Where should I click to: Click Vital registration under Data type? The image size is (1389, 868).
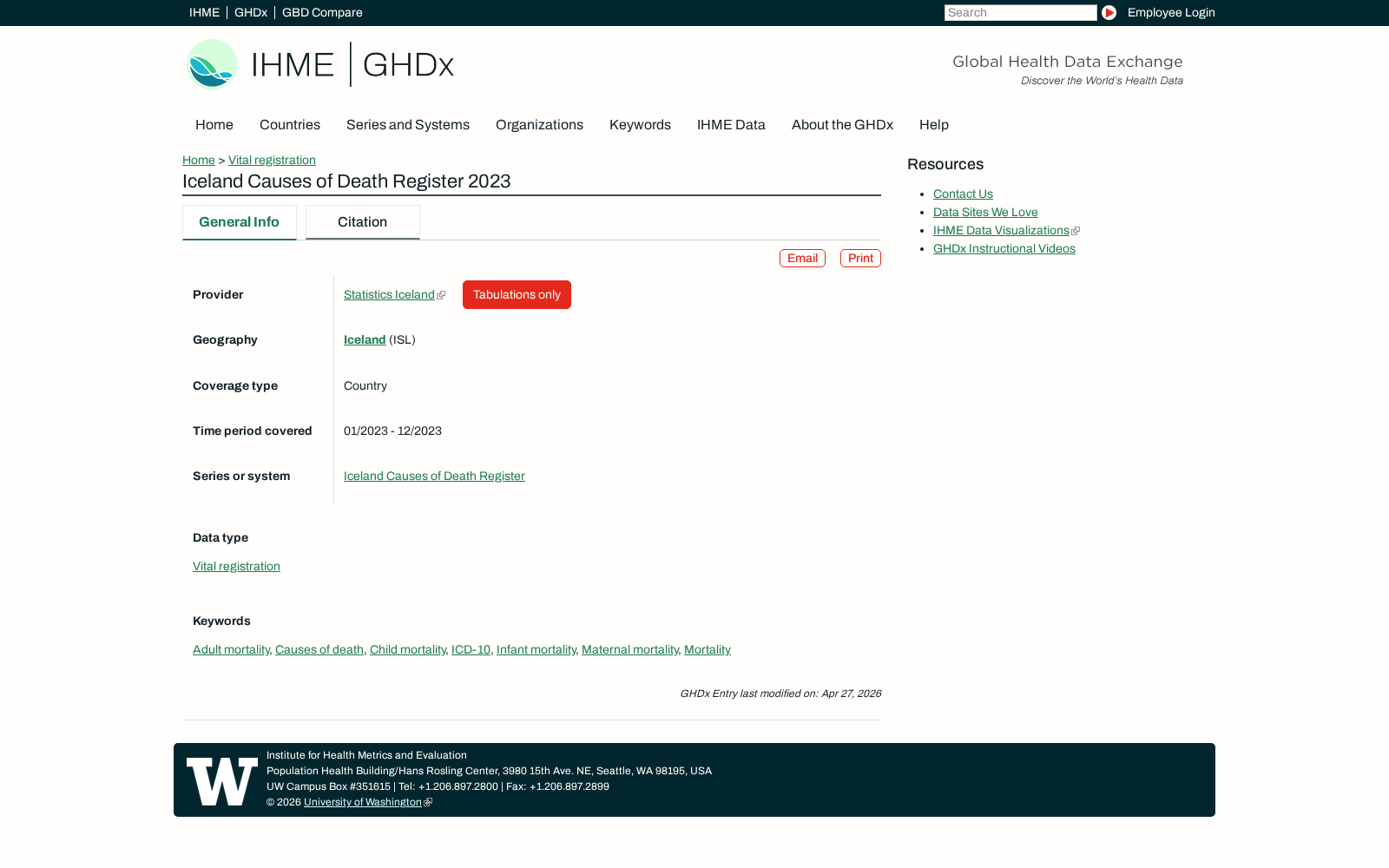[x=236, y=567]
